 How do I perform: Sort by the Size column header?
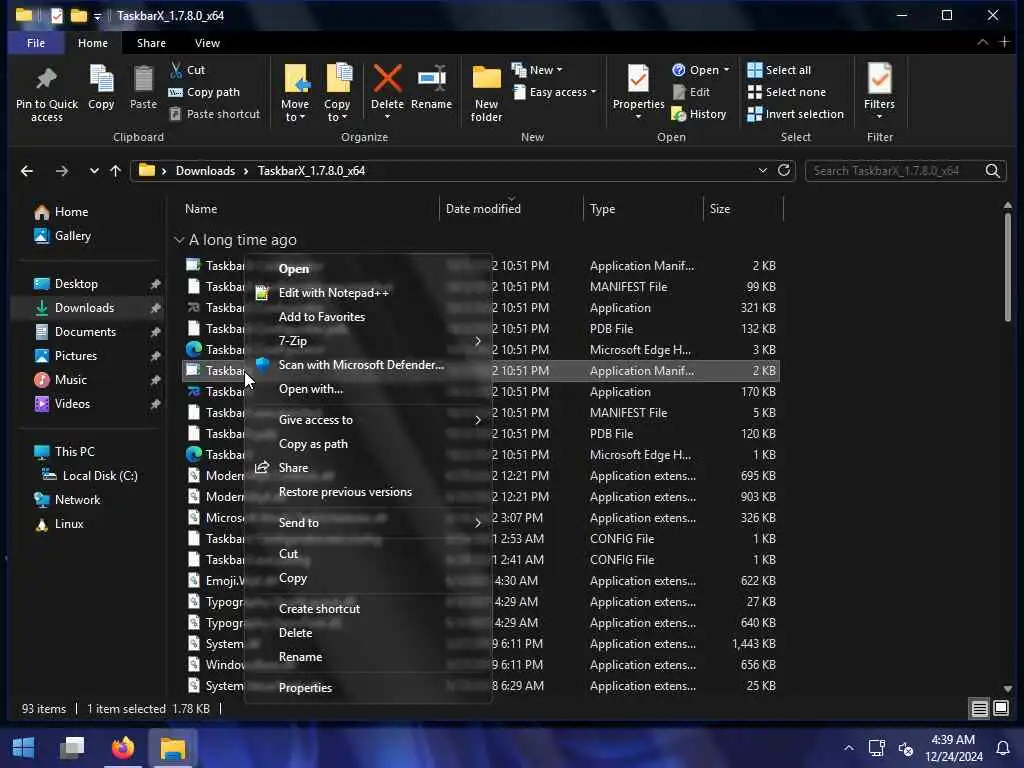743,209
